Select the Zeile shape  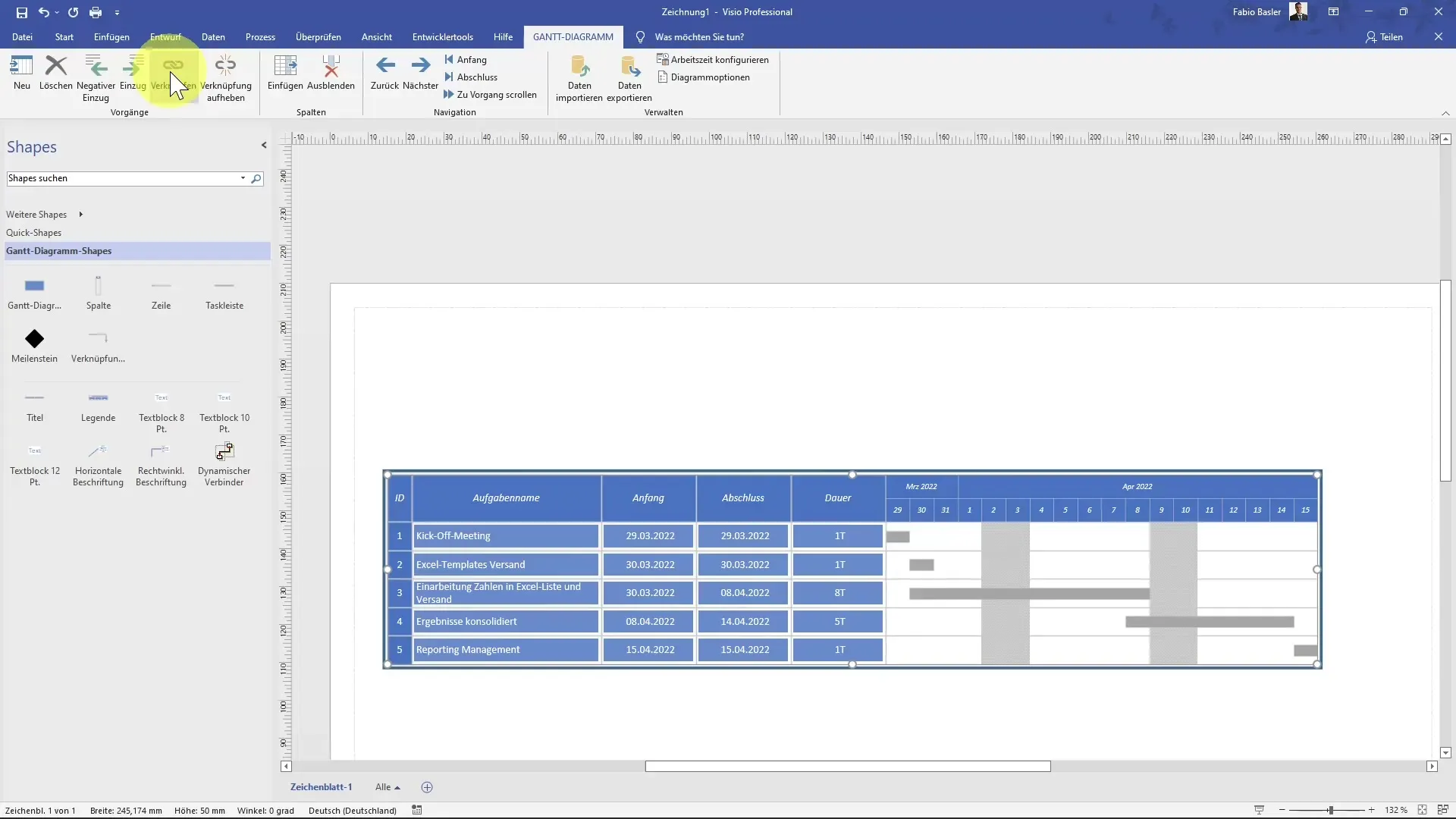pos(161,293)
